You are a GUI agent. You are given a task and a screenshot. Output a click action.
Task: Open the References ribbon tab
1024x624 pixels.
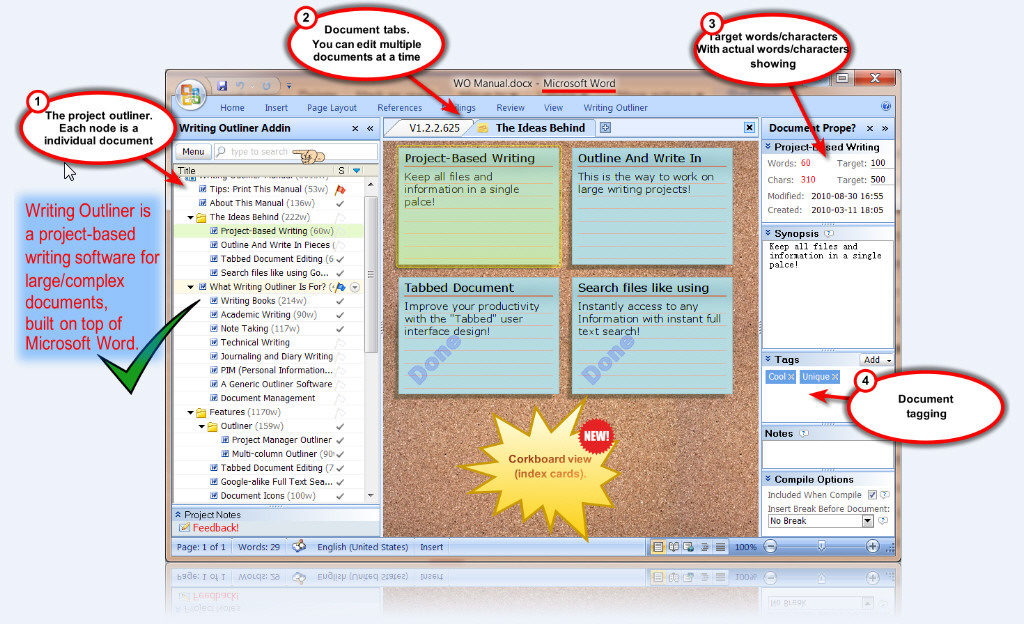(x=400, y=108)
